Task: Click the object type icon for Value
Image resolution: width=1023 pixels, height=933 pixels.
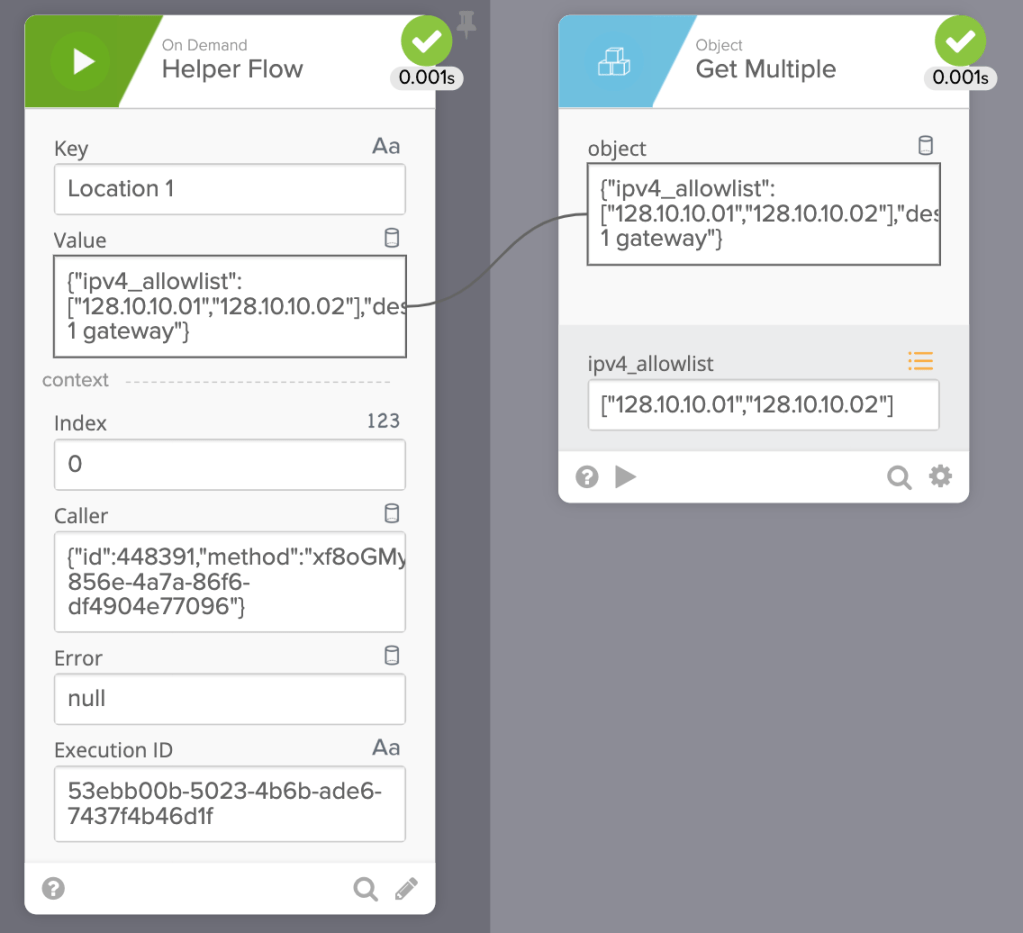Action: (x=392, y=238)
